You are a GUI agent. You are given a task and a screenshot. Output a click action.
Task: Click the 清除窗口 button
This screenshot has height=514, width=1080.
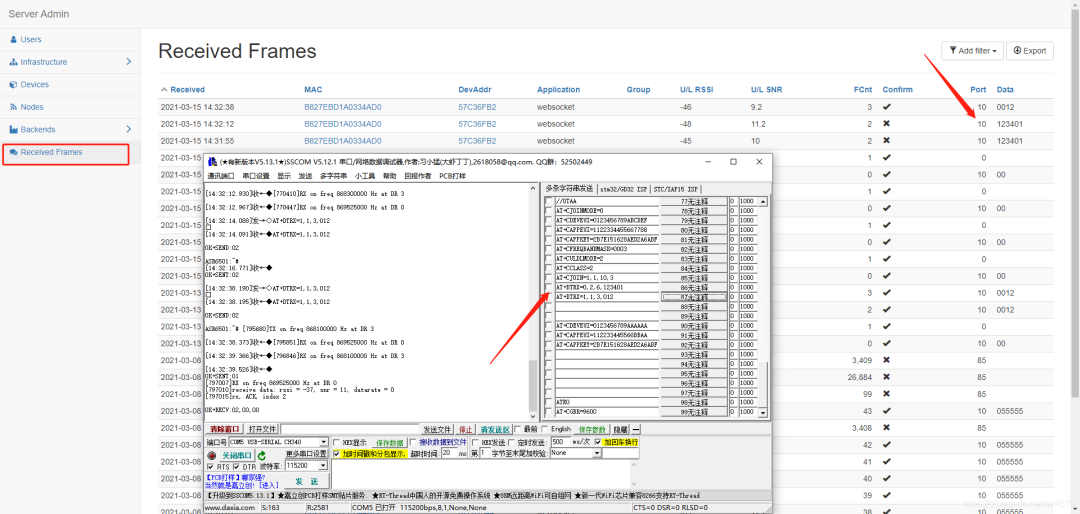(224, 429)
